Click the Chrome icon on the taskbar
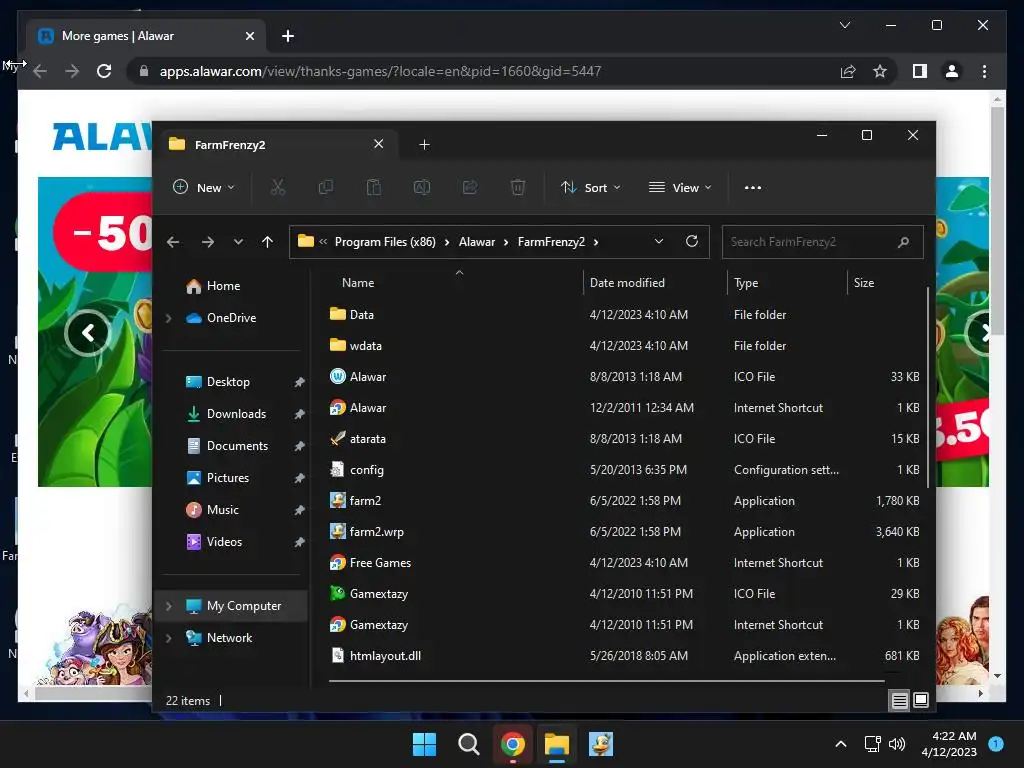The image size is (1024, 768). [x=513, y=744]
